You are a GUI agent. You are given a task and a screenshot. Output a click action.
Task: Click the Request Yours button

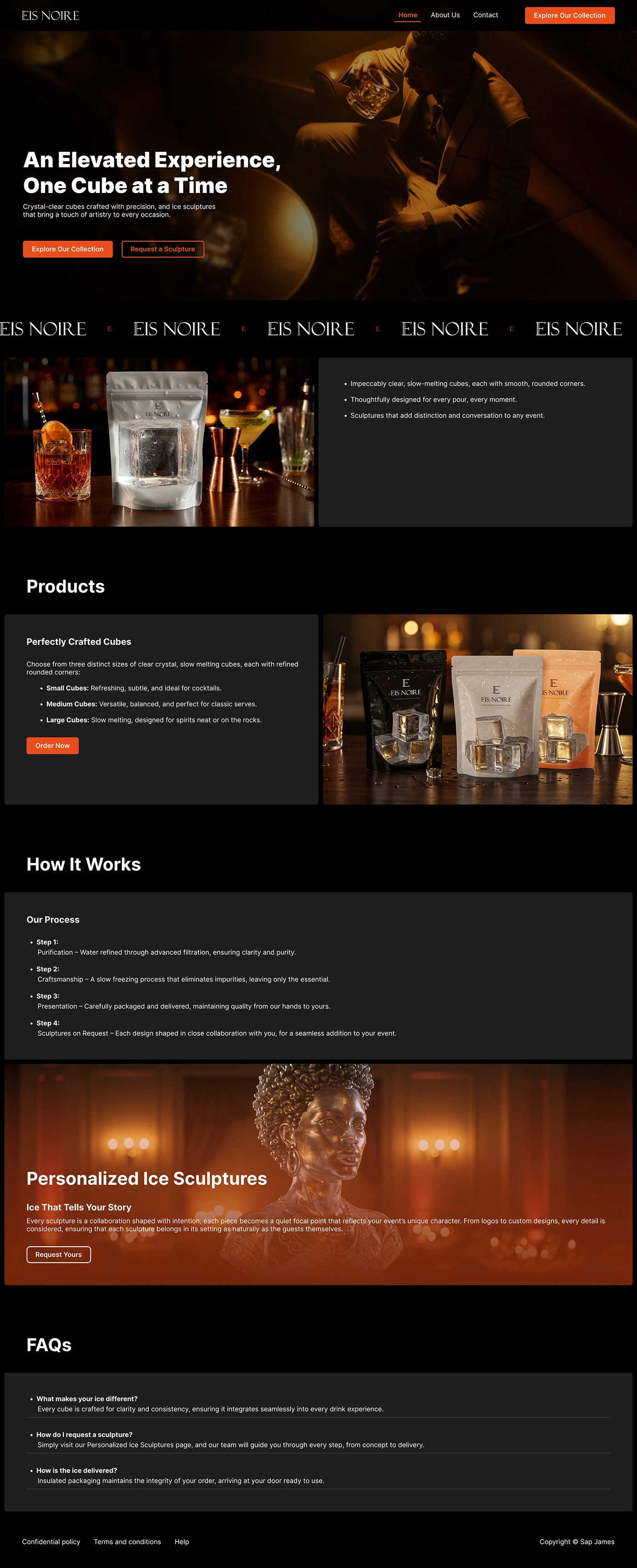(x=58, y=1254)
